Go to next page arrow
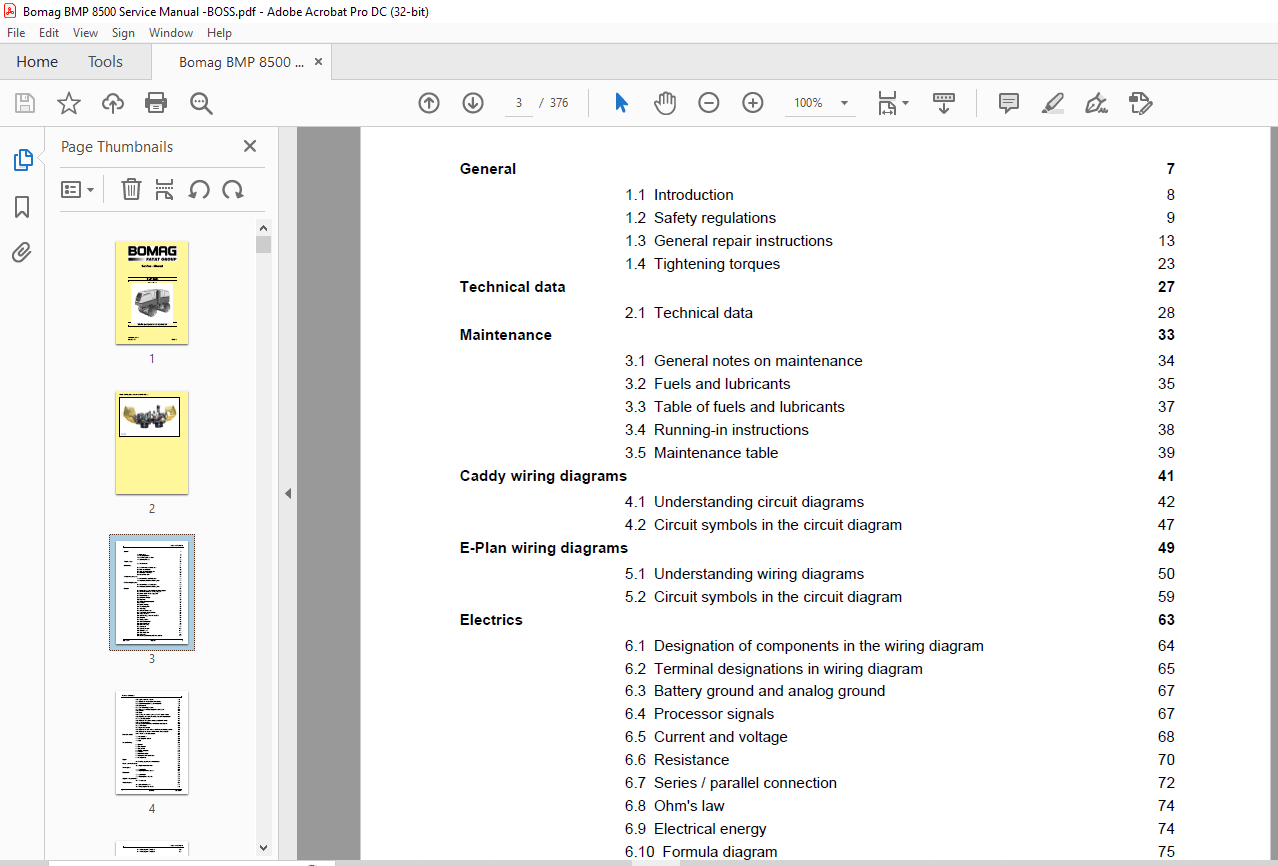Screen dimensions: 1278x866 473,103
